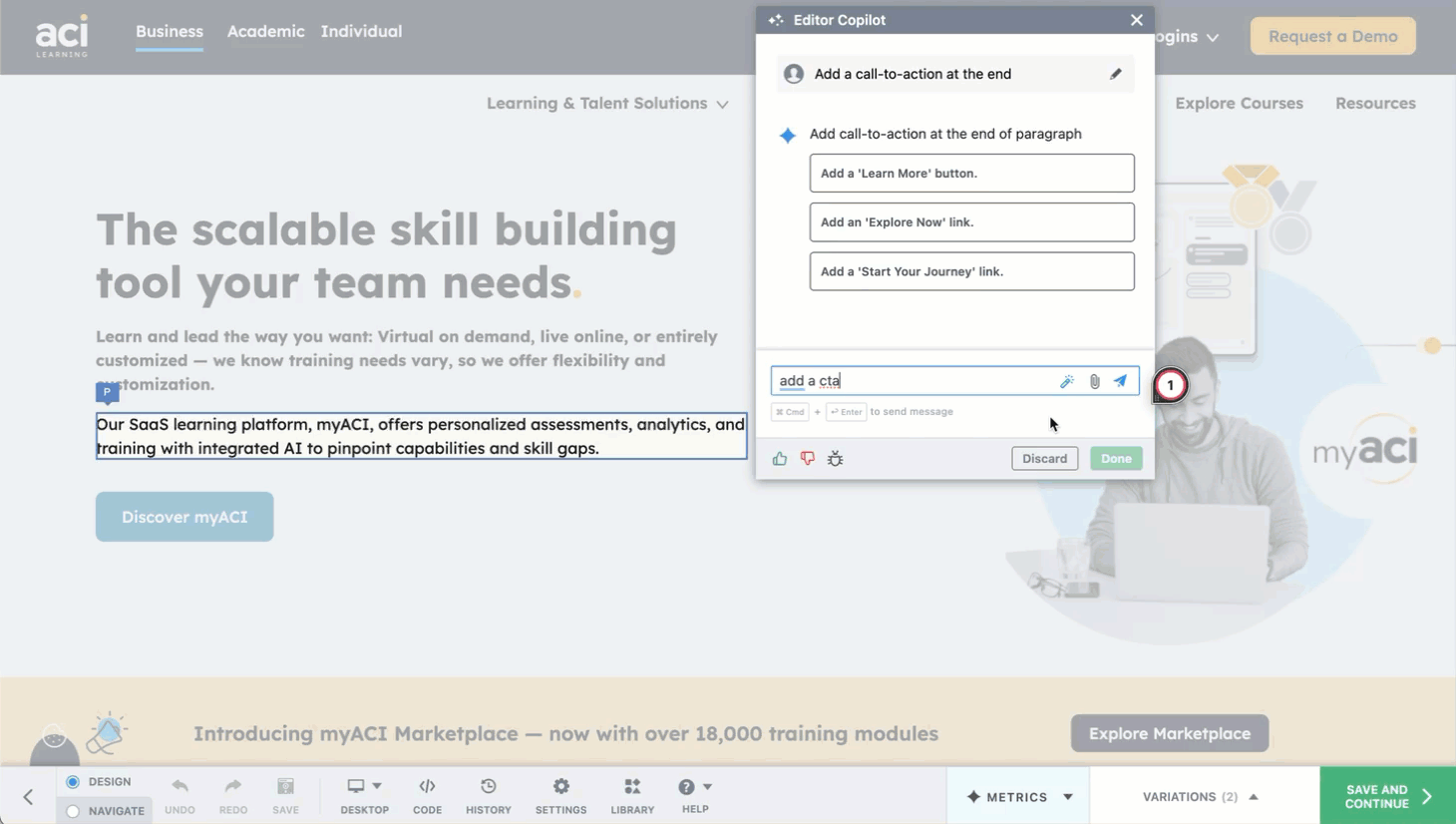The image size is (1456, 824).
Task: Open Resources menu item
Action: (x=1375, y=103)
